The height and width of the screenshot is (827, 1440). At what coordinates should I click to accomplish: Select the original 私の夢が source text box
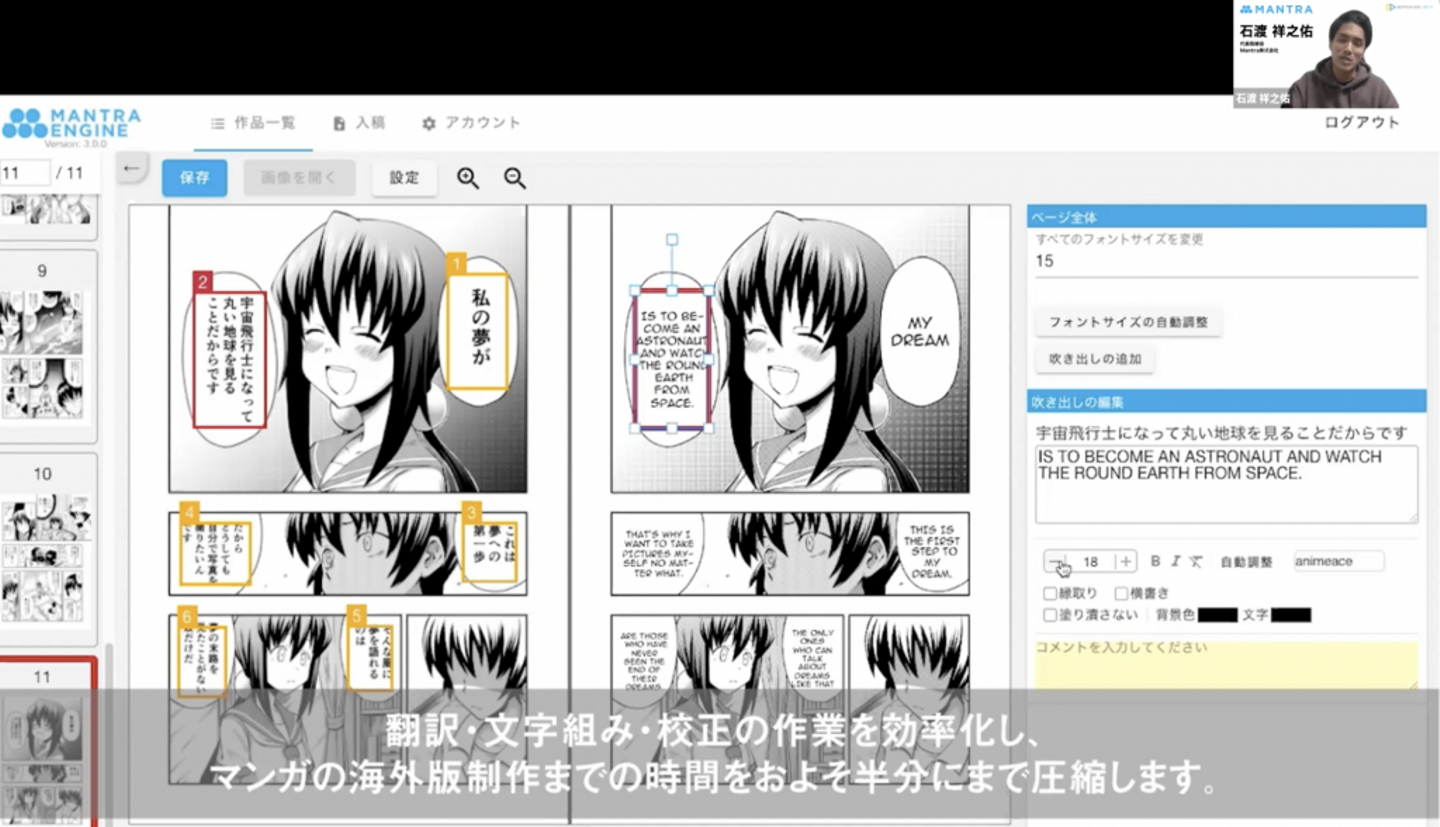477,332
